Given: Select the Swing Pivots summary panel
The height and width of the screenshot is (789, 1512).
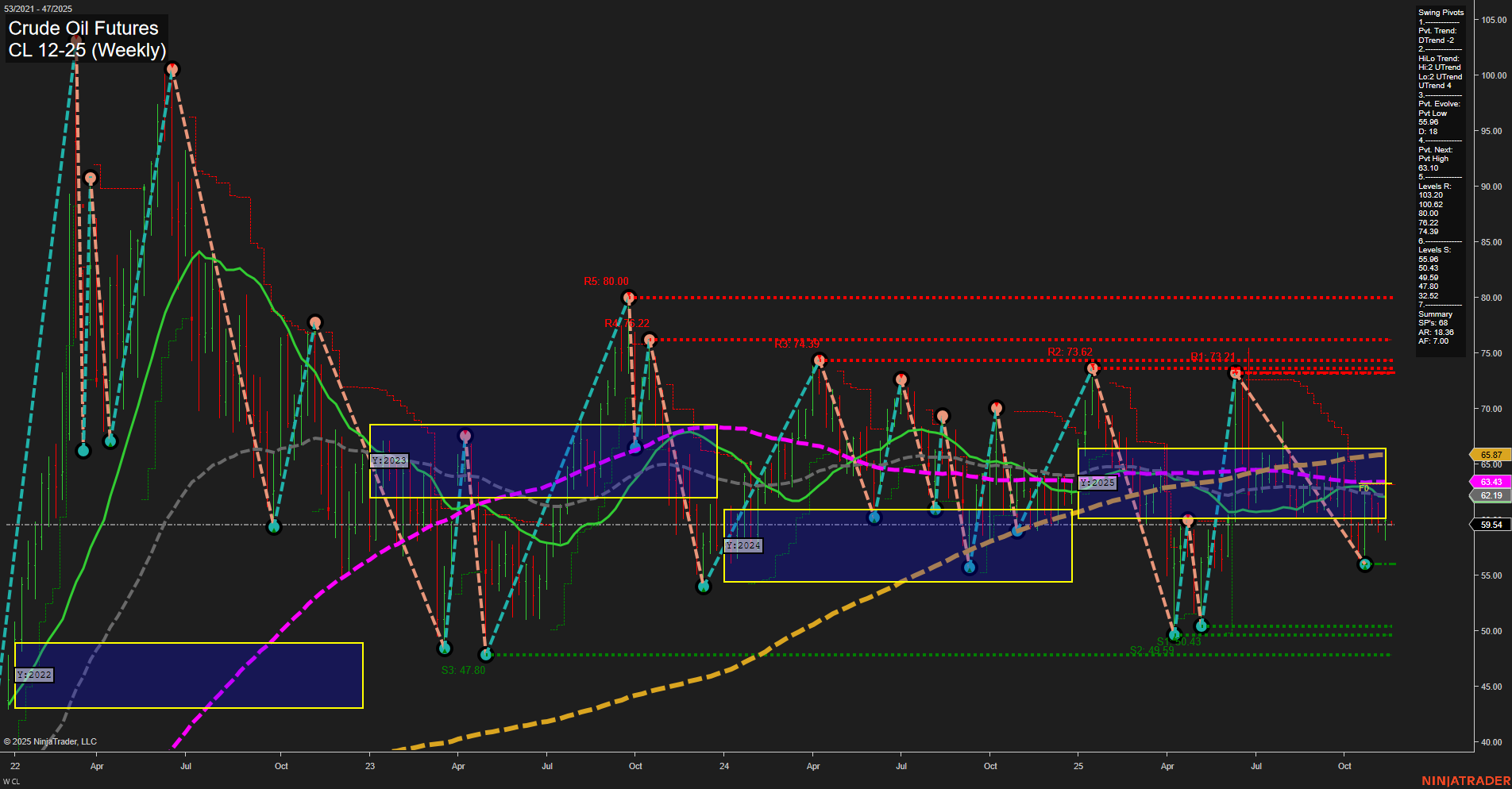Looking at the screenshot, I should (x=1441, y=175).
